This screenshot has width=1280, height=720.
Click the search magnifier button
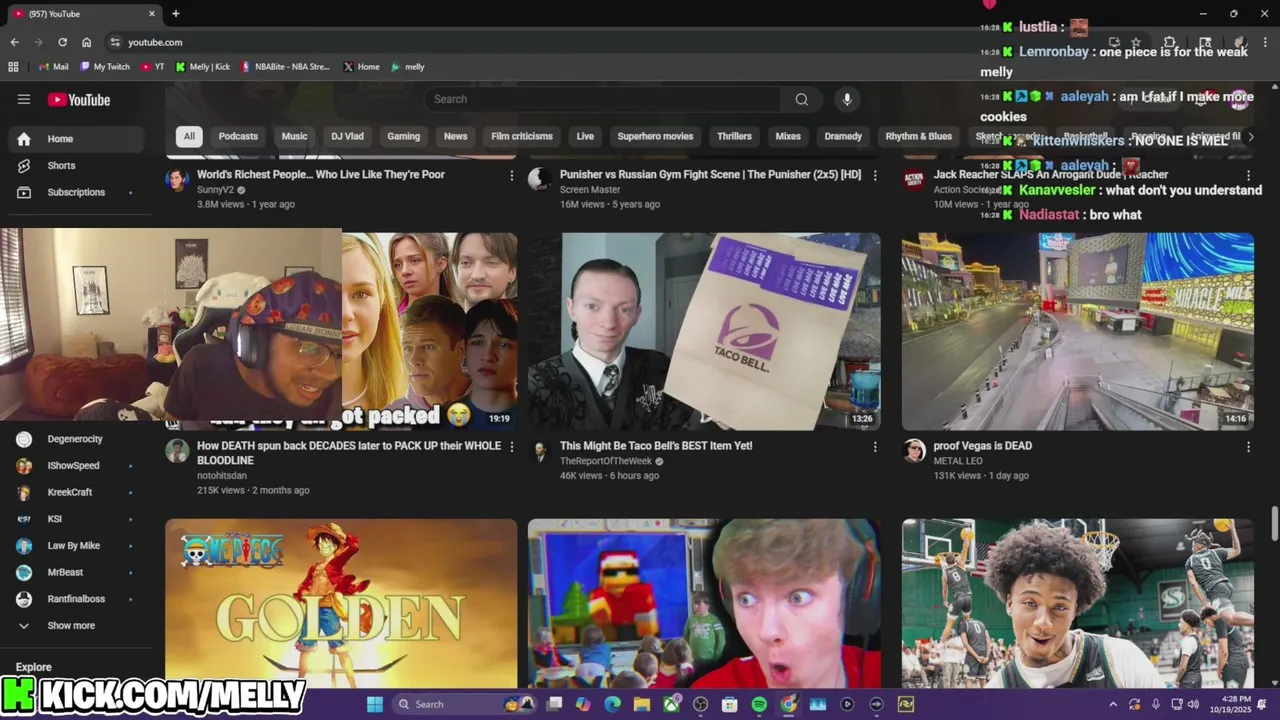[801, 99]
